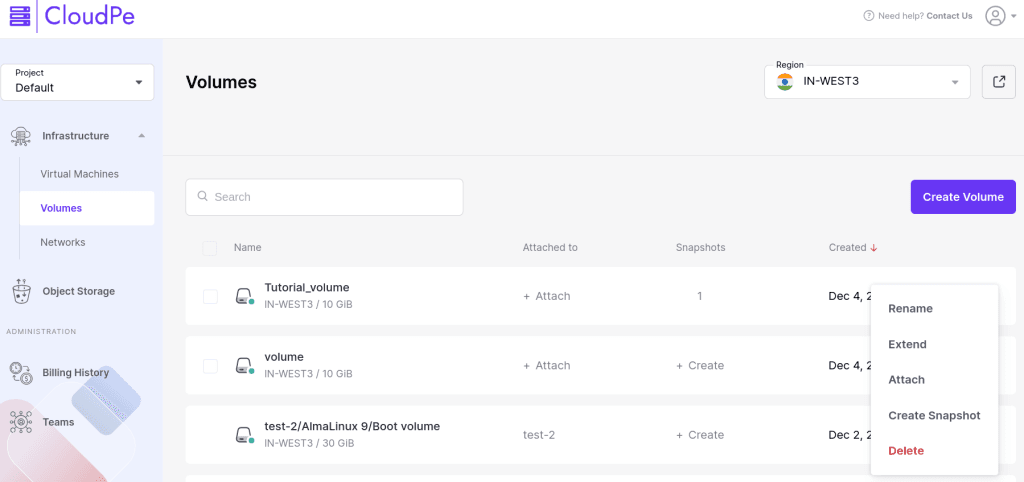
Task: Click the Volumes page heading
Action: point(221,82)
